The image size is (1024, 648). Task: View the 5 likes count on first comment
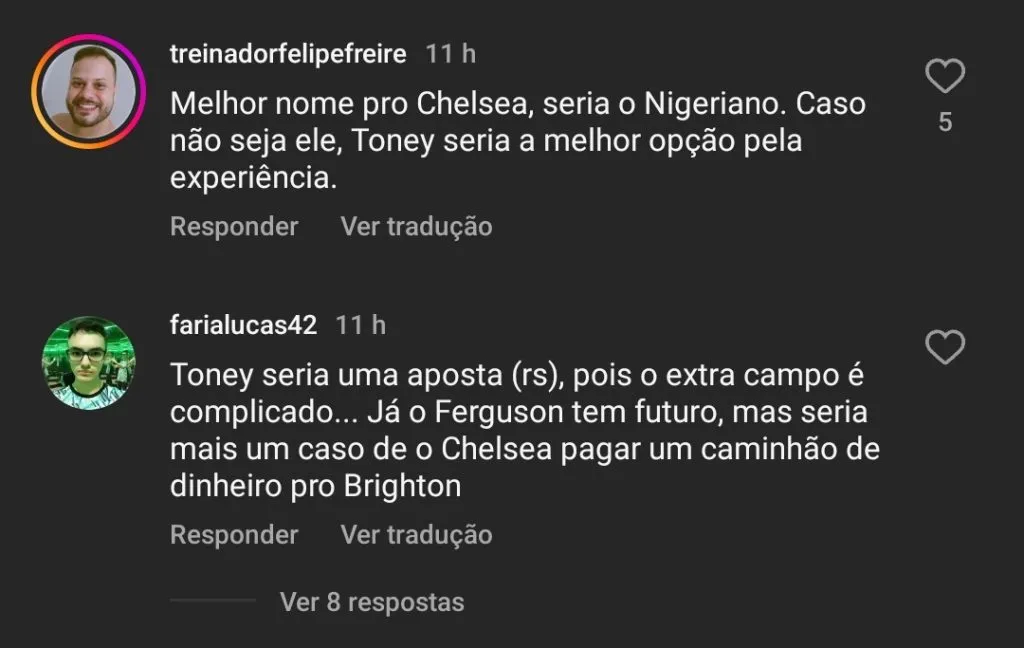[x=945, y=124]
